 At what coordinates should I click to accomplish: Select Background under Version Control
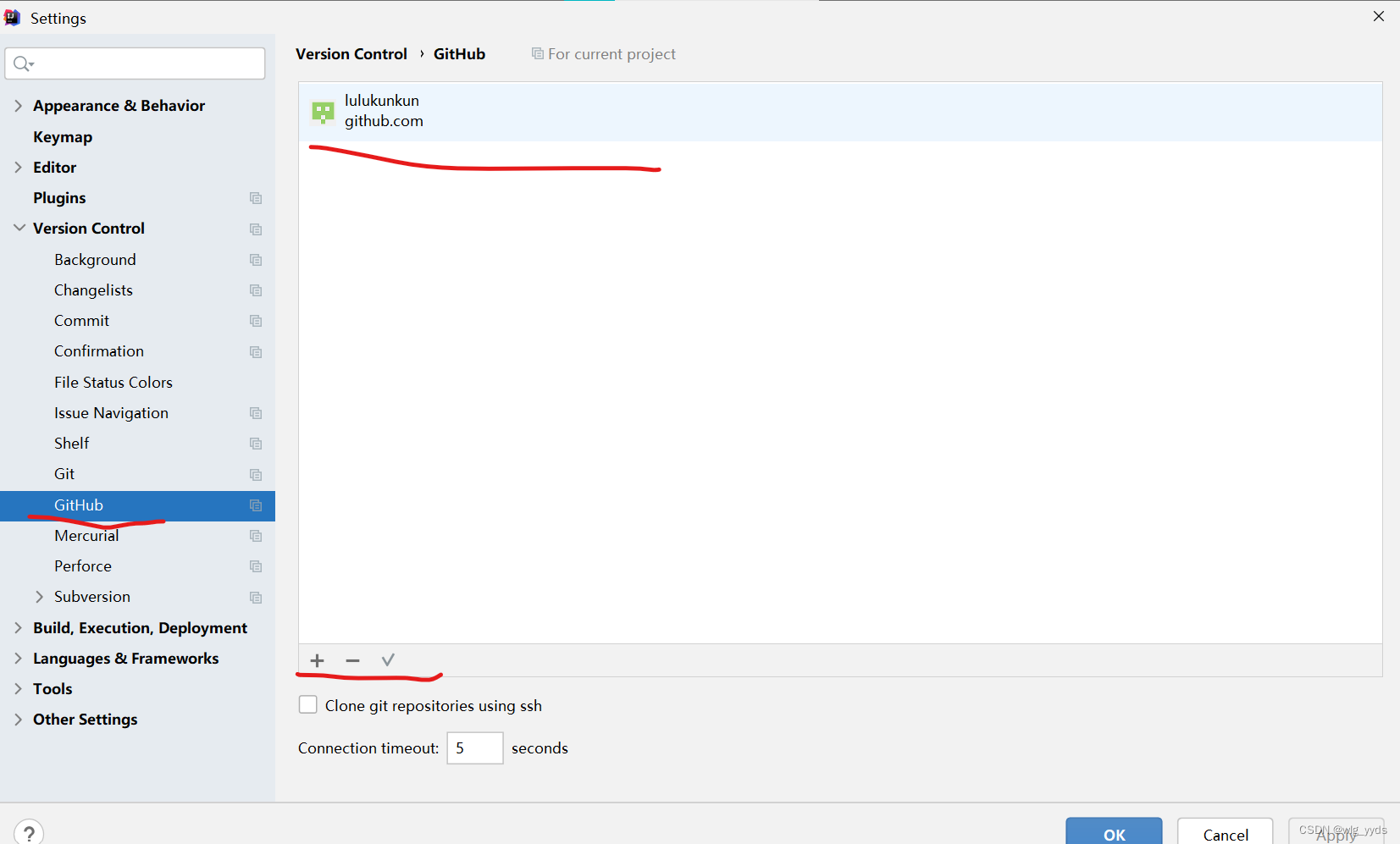[x=95, y=260]
